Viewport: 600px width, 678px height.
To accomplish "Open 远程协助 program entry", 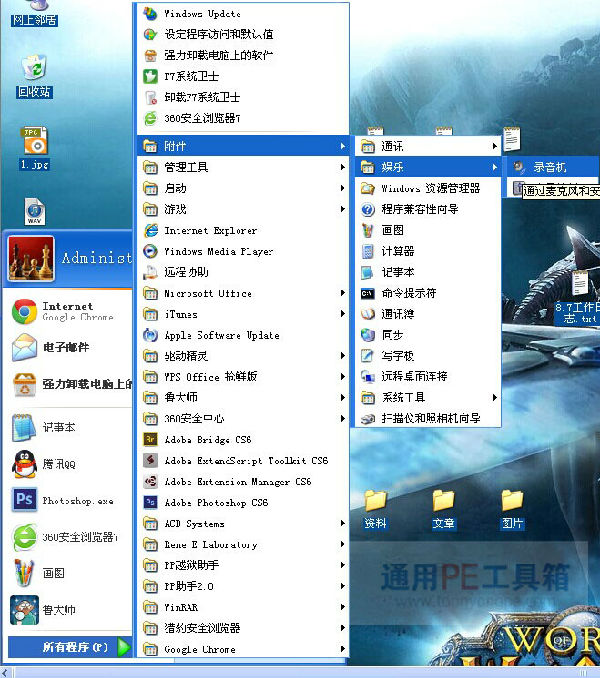I will (x=243, y=272).
